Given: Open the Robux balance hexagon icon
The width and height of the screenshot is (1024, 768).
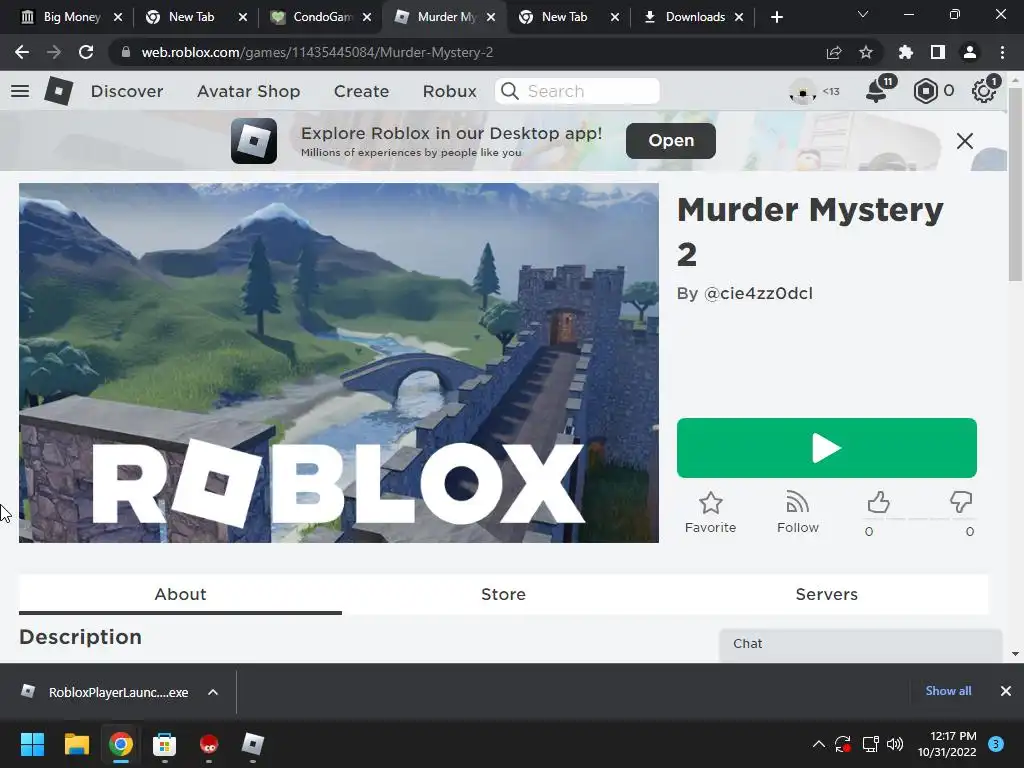Looking at the screenshot, I should pos(925,91).
